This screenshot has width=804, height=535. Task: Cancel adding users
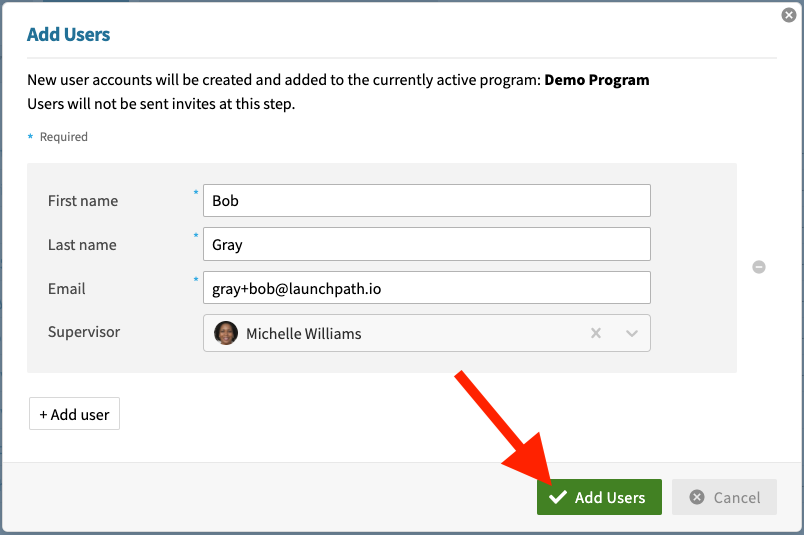click(724, 497)
